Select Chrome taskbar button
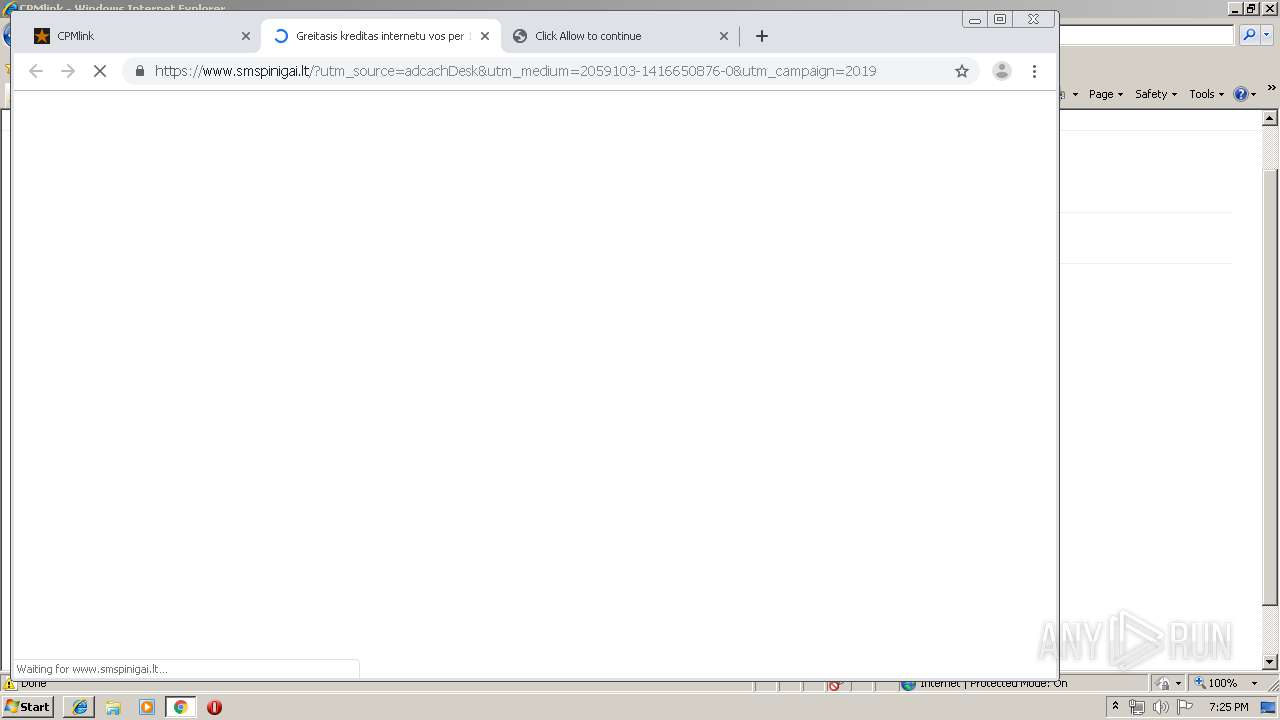The height and width of the screenshot is (720, 1280). click(x=180, y=707)
